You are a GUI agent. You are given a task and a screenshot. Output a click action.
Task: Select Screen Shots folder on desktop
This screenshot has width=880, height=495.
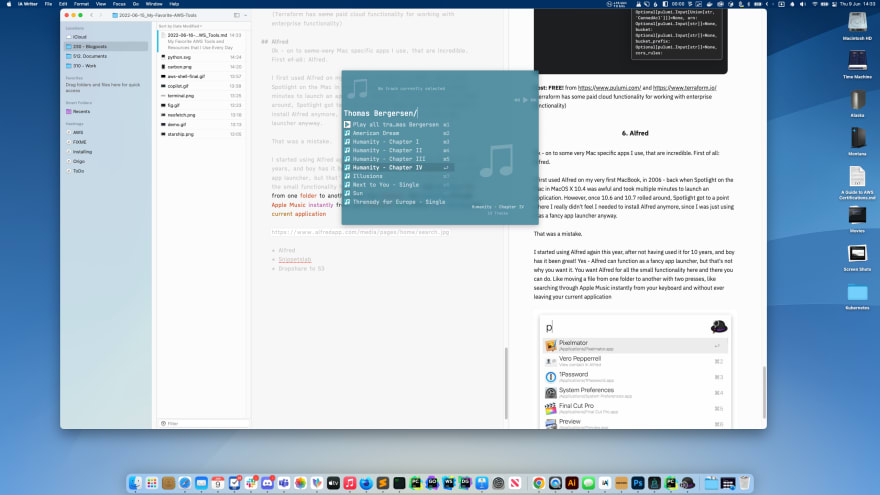(857, 258)
